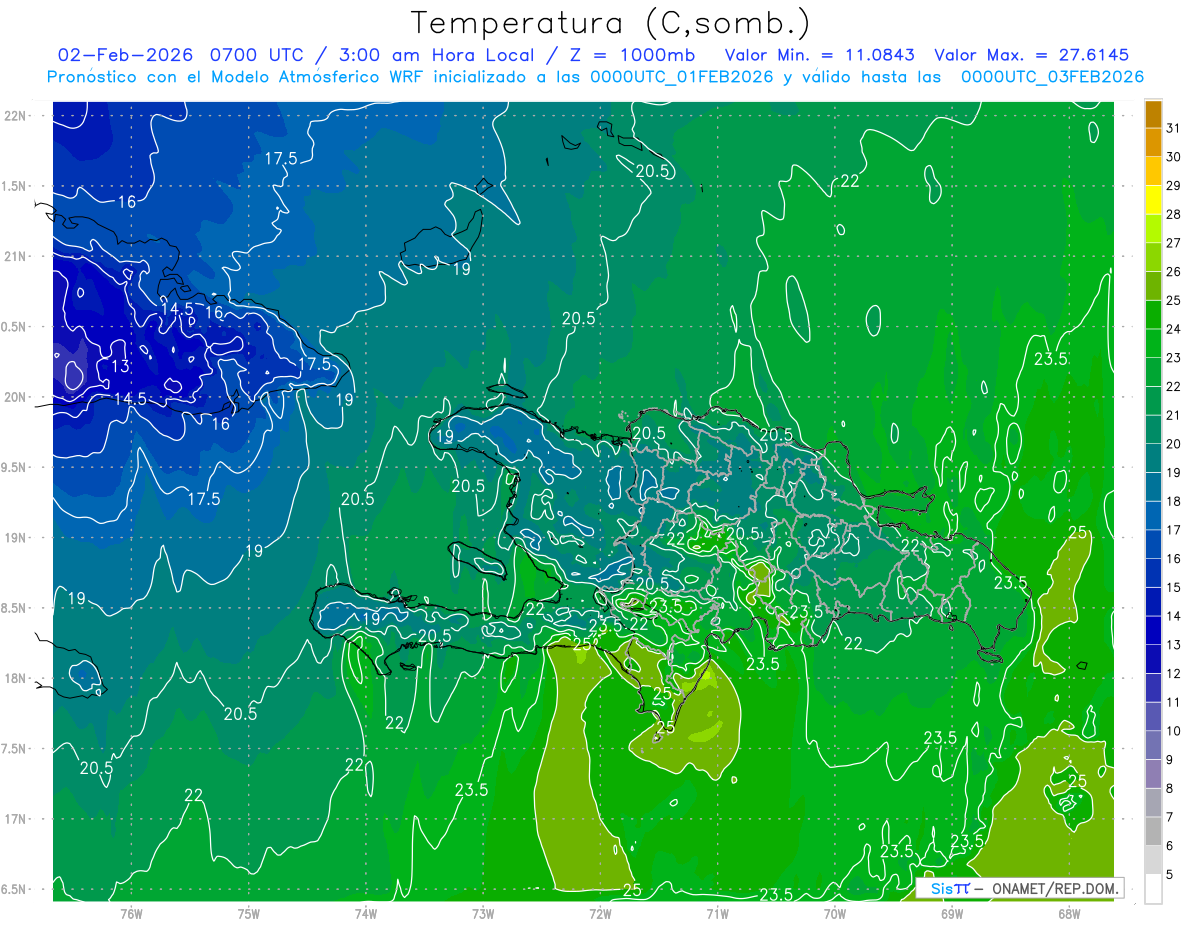The height and width of the screenshot is (927, 1200).
Task: Click the '74W' longitude axis label
Action: (x=366, y=913)
